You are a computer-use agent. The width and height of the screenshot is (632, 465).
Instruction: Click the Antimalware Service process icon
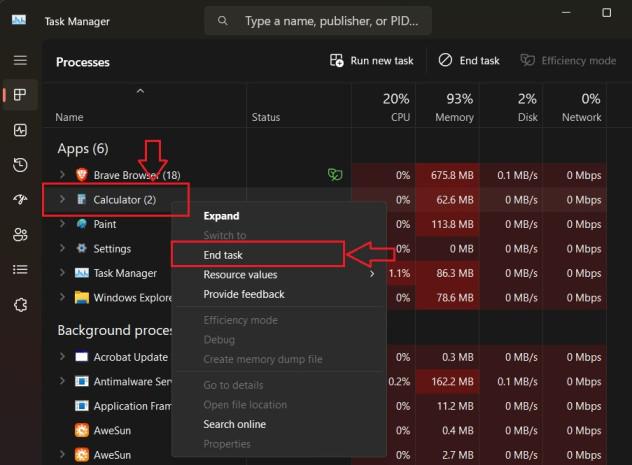[x=82, y=381]
